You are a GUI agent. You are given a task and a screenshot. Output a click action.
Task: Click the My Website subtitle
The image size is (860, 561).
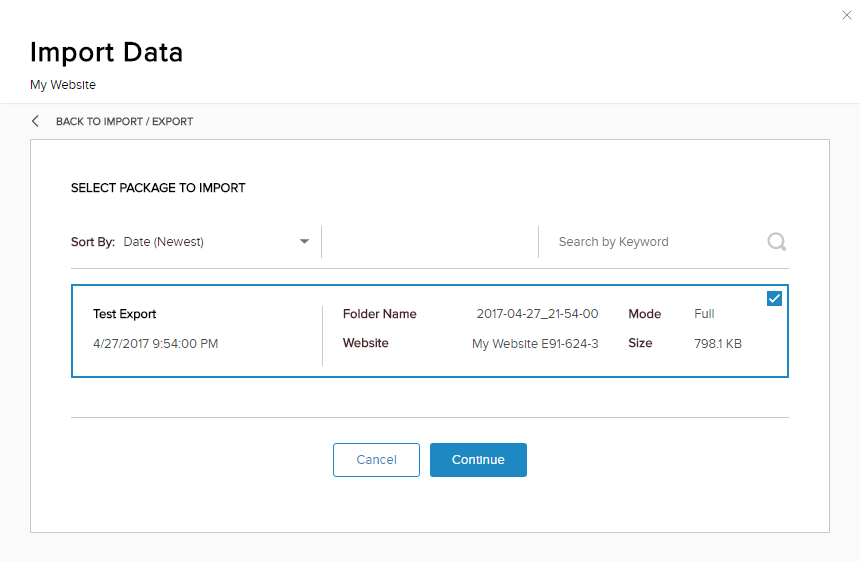[63, 85]
